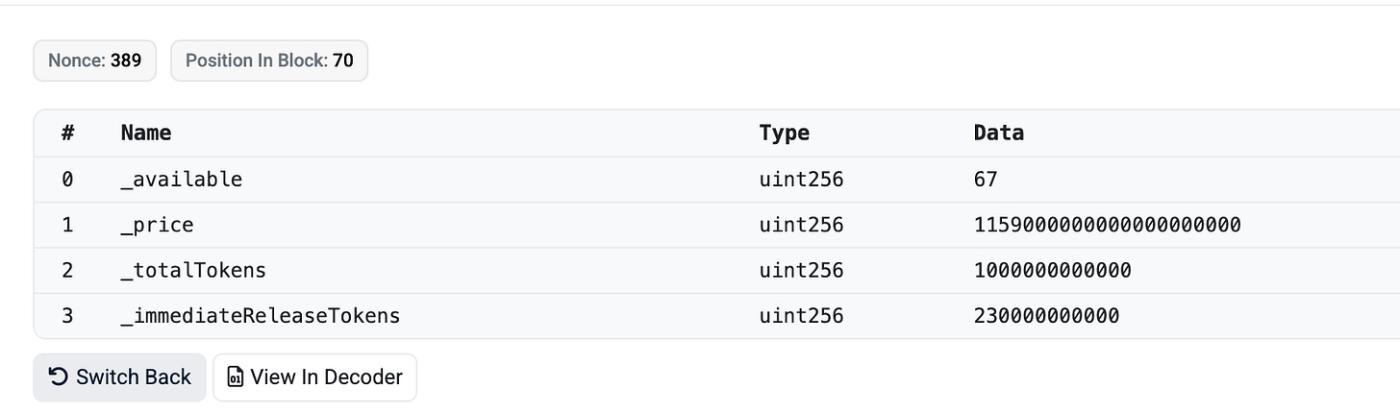Click the # column header

pyautogui.click(x=67, y=133)
